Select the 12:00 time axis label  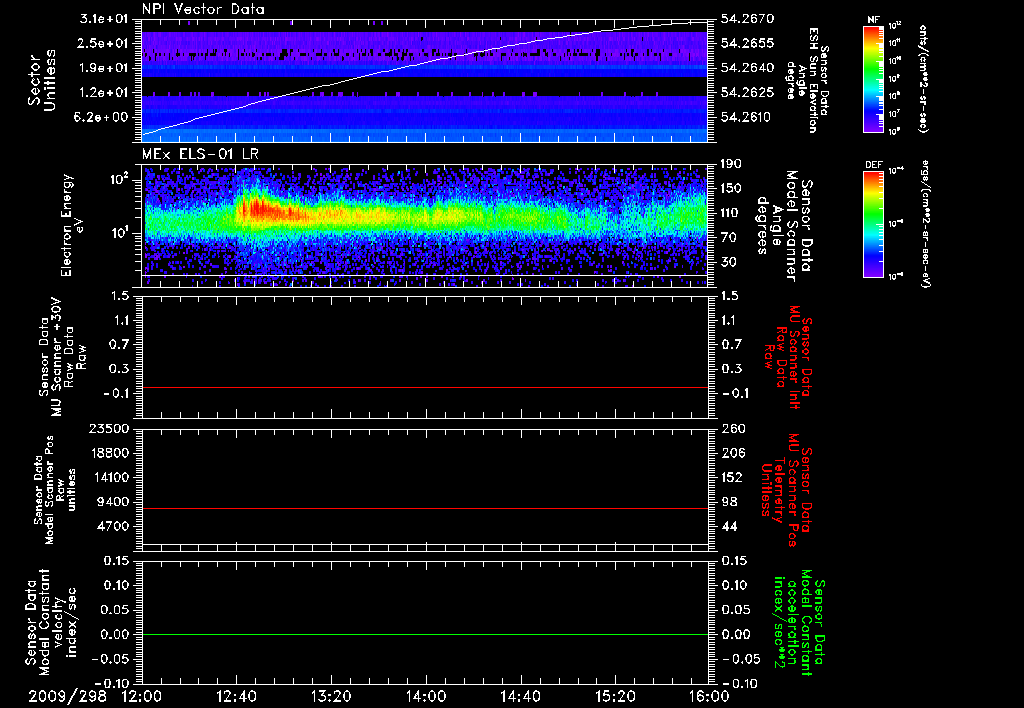tap(142, 695)
